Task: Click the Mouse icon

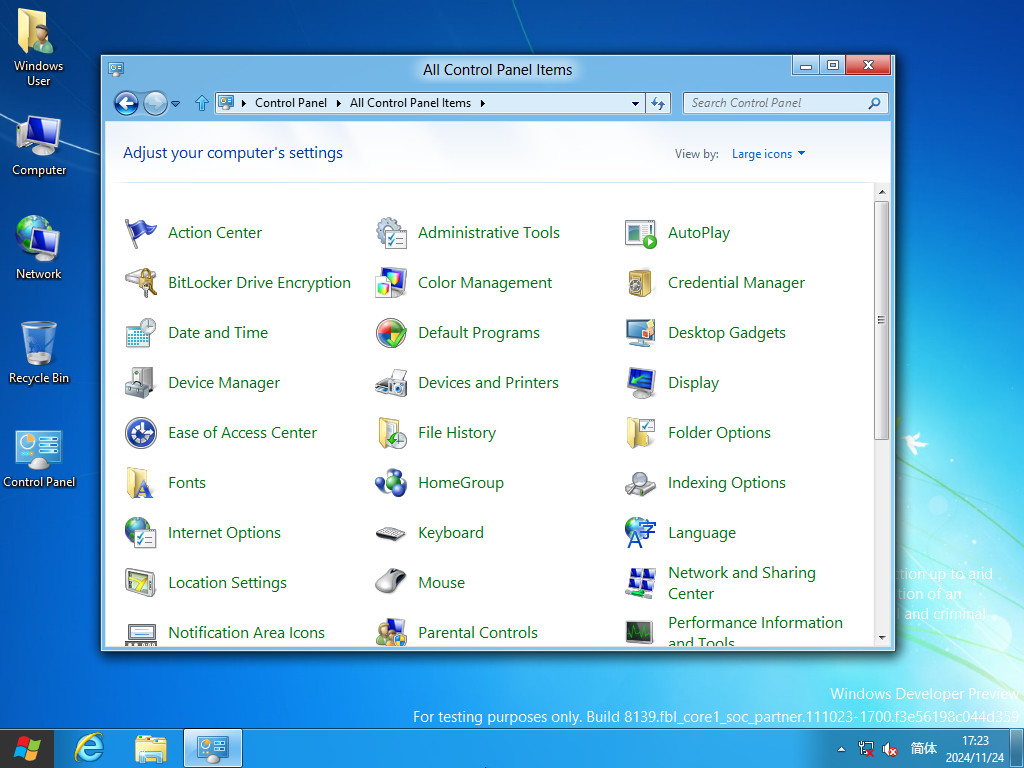Action: (391, 581)
